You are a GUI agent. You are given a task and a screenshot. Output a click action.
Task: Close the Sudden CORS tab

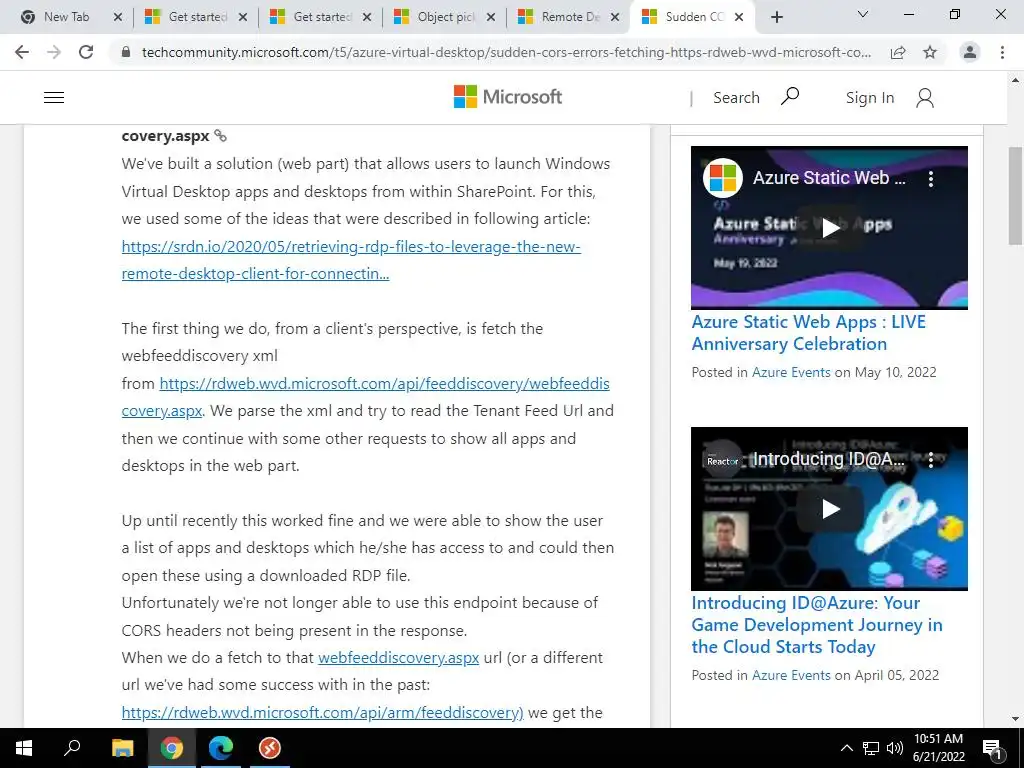[739, 17]
